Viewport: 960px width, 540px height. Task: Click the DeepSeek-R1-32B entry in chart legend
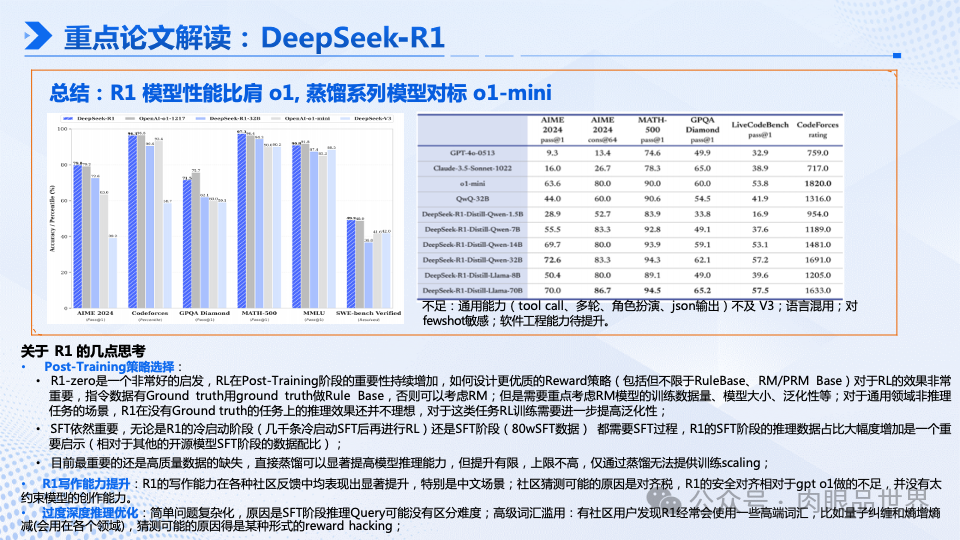(x=228, y=118)
